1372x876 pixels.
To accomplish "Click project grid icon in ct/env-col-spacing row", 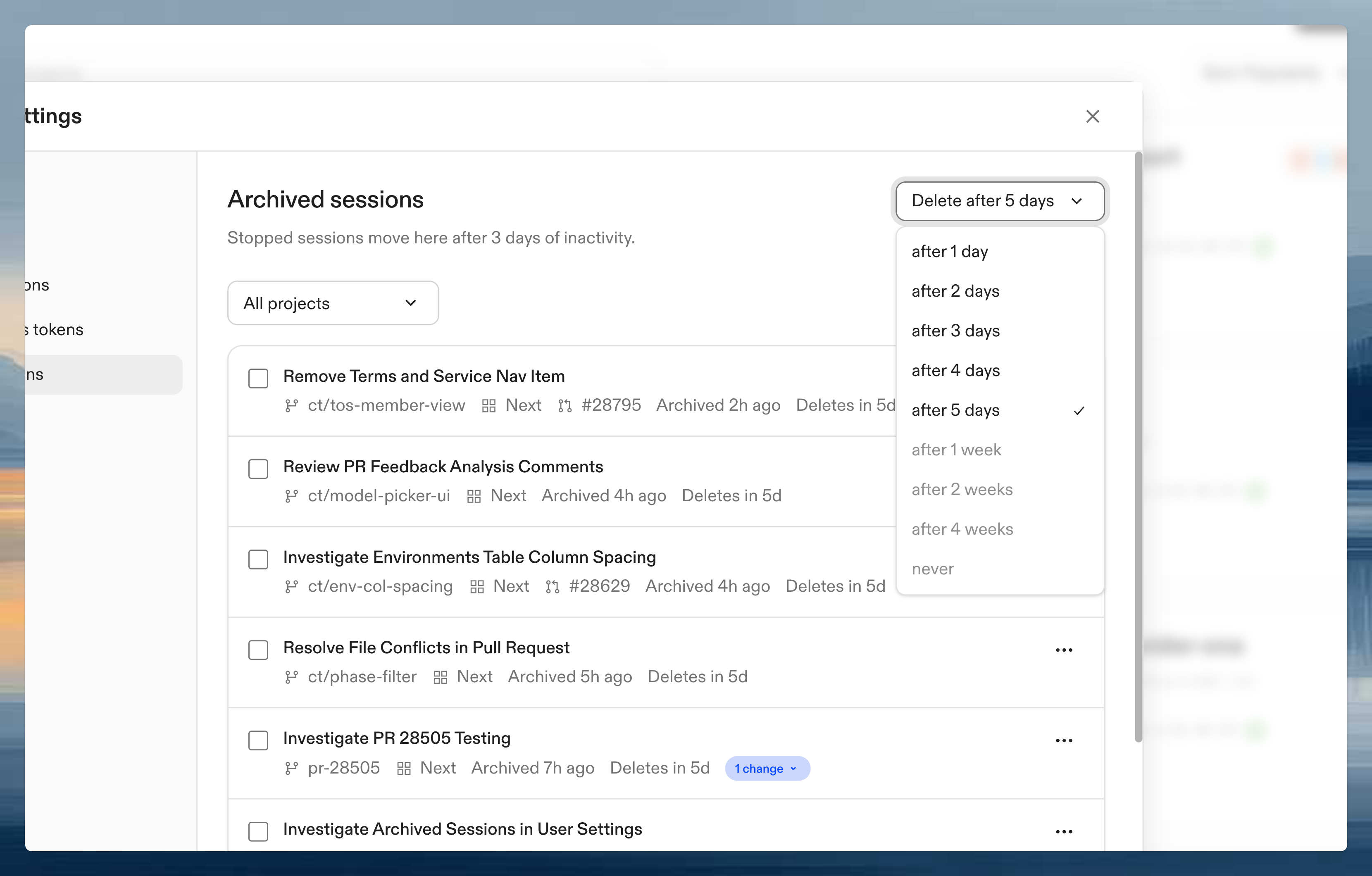I will [477, 587].
